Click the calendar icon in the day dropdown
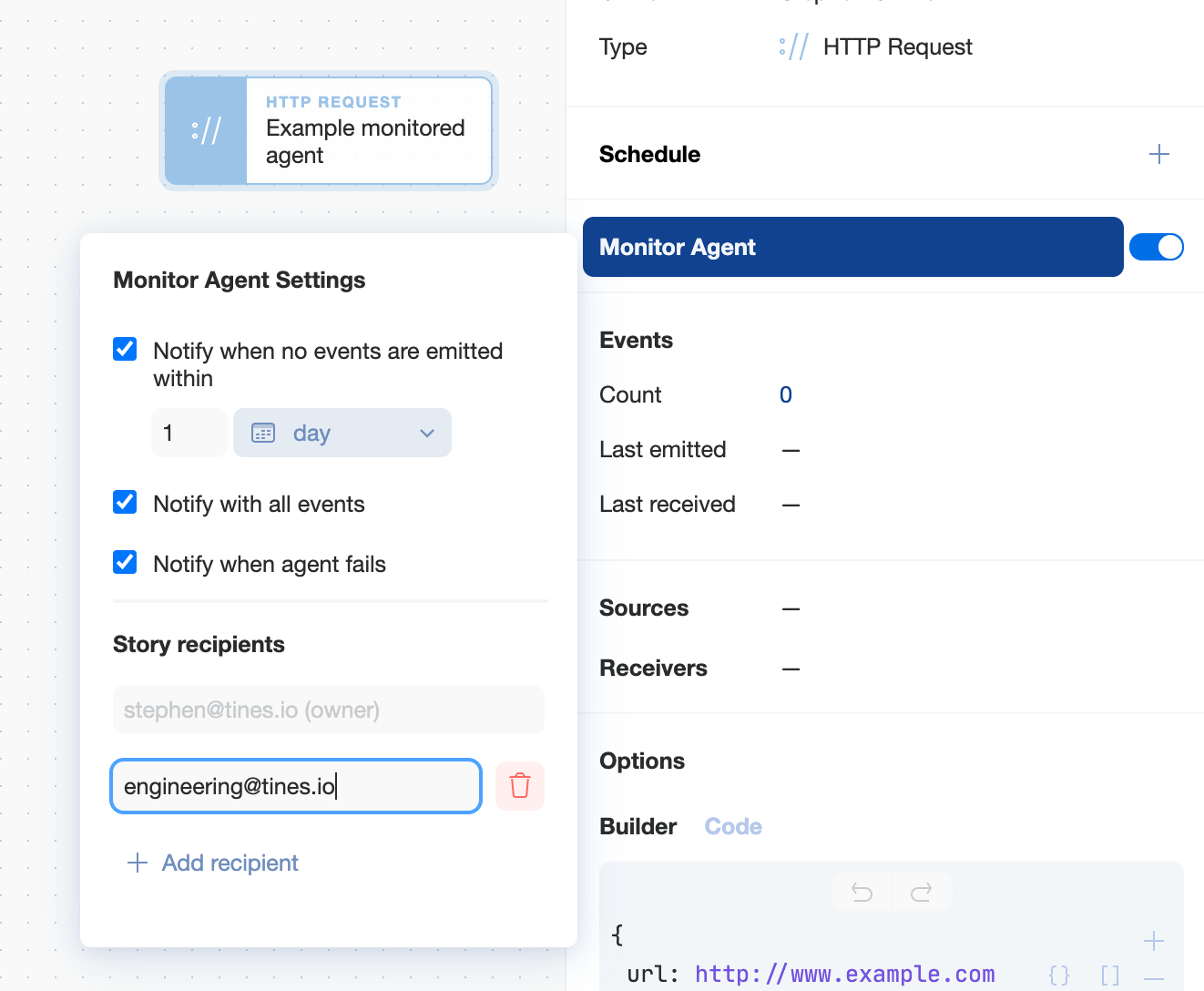1204x991 pixels. [x=263, y=433]
